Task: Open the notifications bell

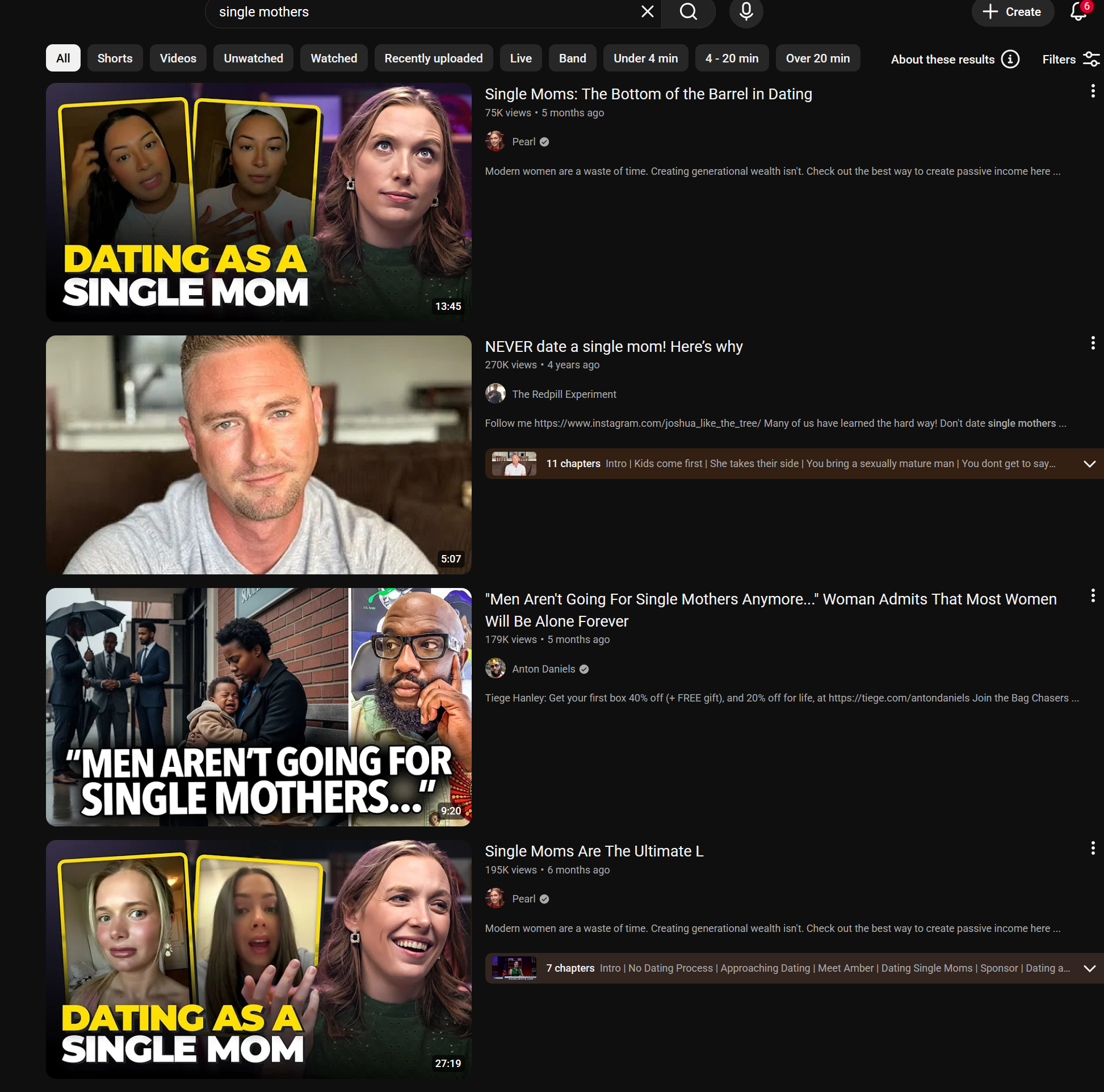Action: 1078,11
